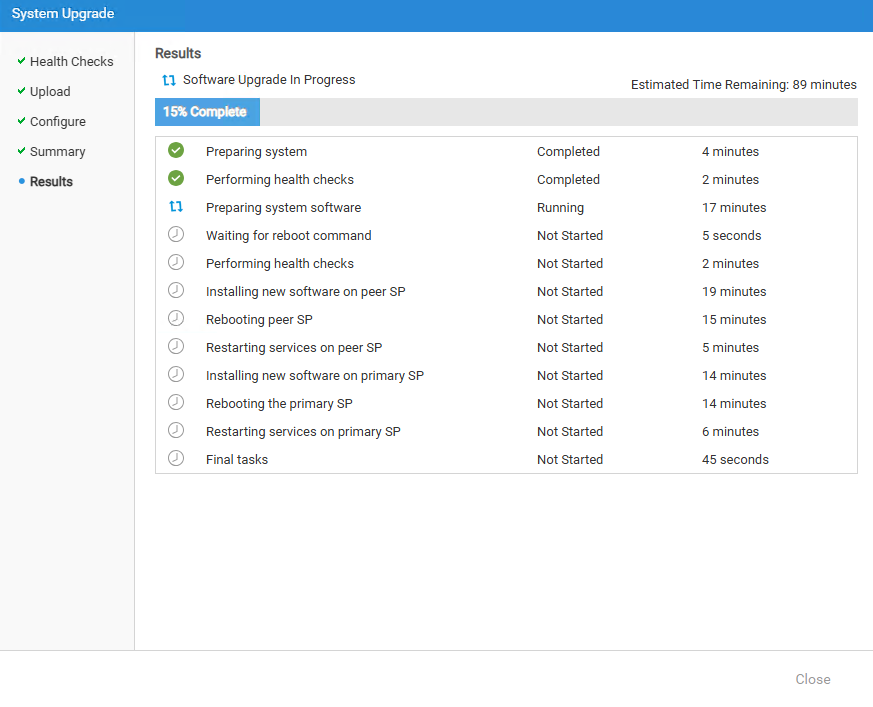The height and width of the screenshot is (707, 873).
Task: Click the clock icon next to Rebooting peer SP
Action: 176,319
